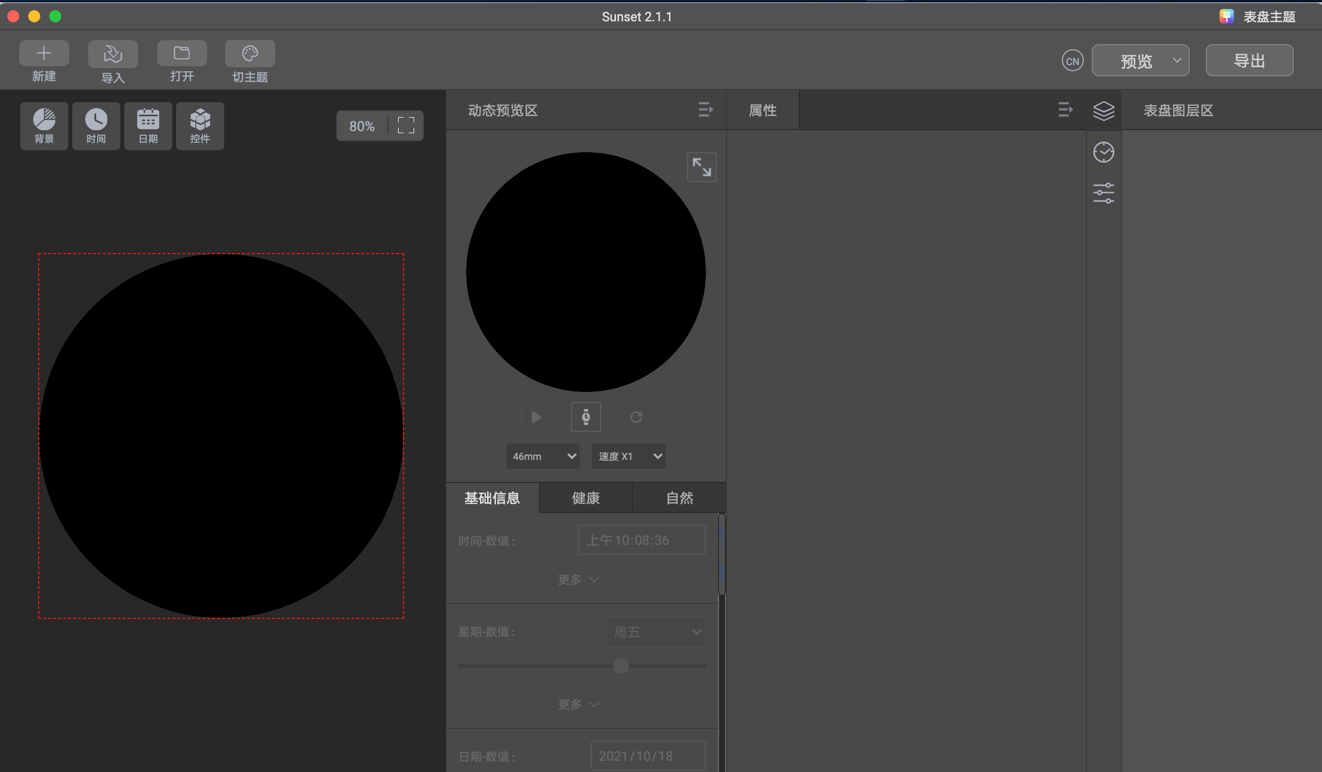Image resolution: width=1322 pixels, height=772 pixels.
Task: Click the 切主题 theme palette icon
Action: (x=250, y=54)
